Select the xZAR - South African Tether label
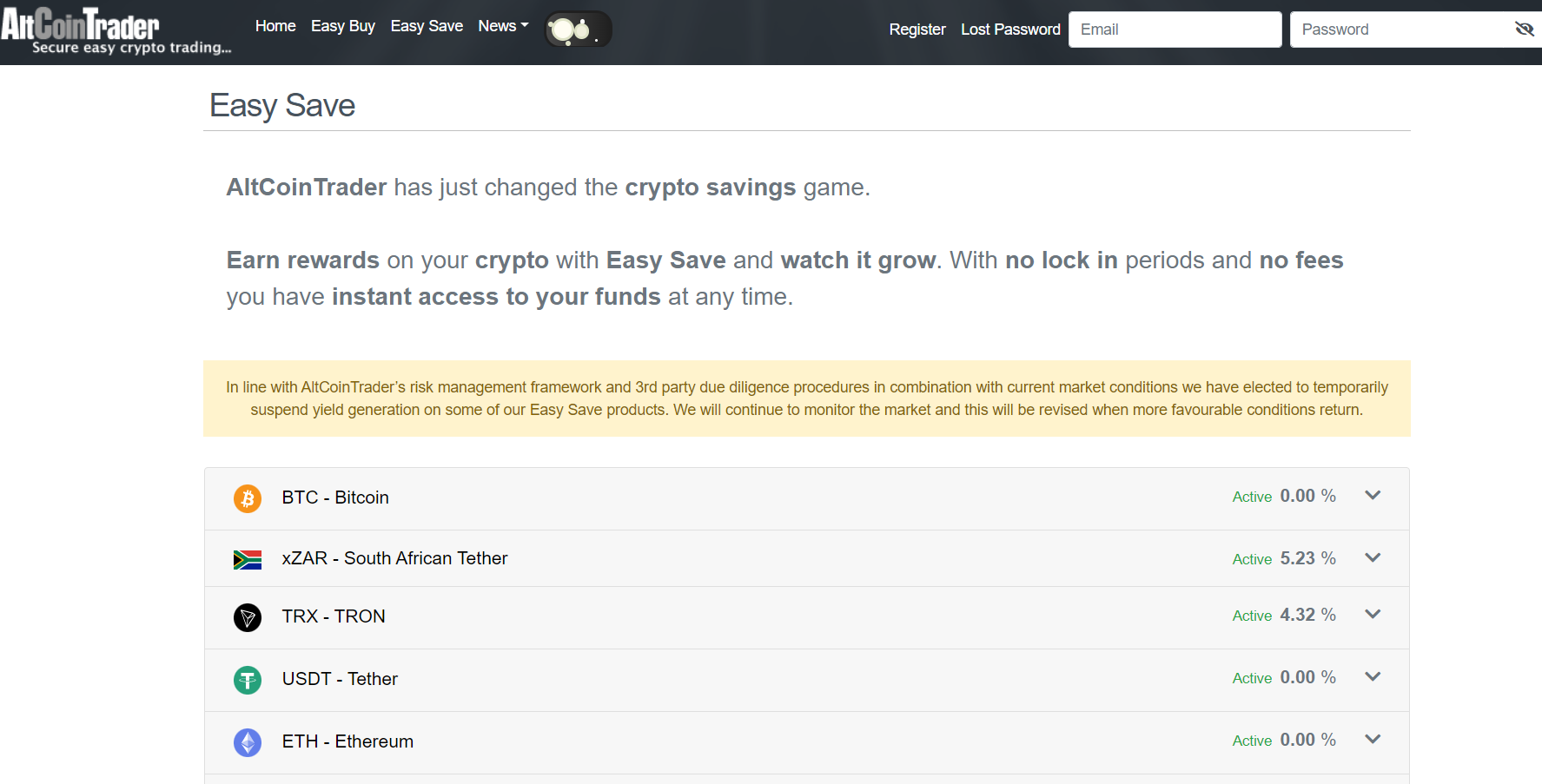1542x784 pixels. (394, 558)
